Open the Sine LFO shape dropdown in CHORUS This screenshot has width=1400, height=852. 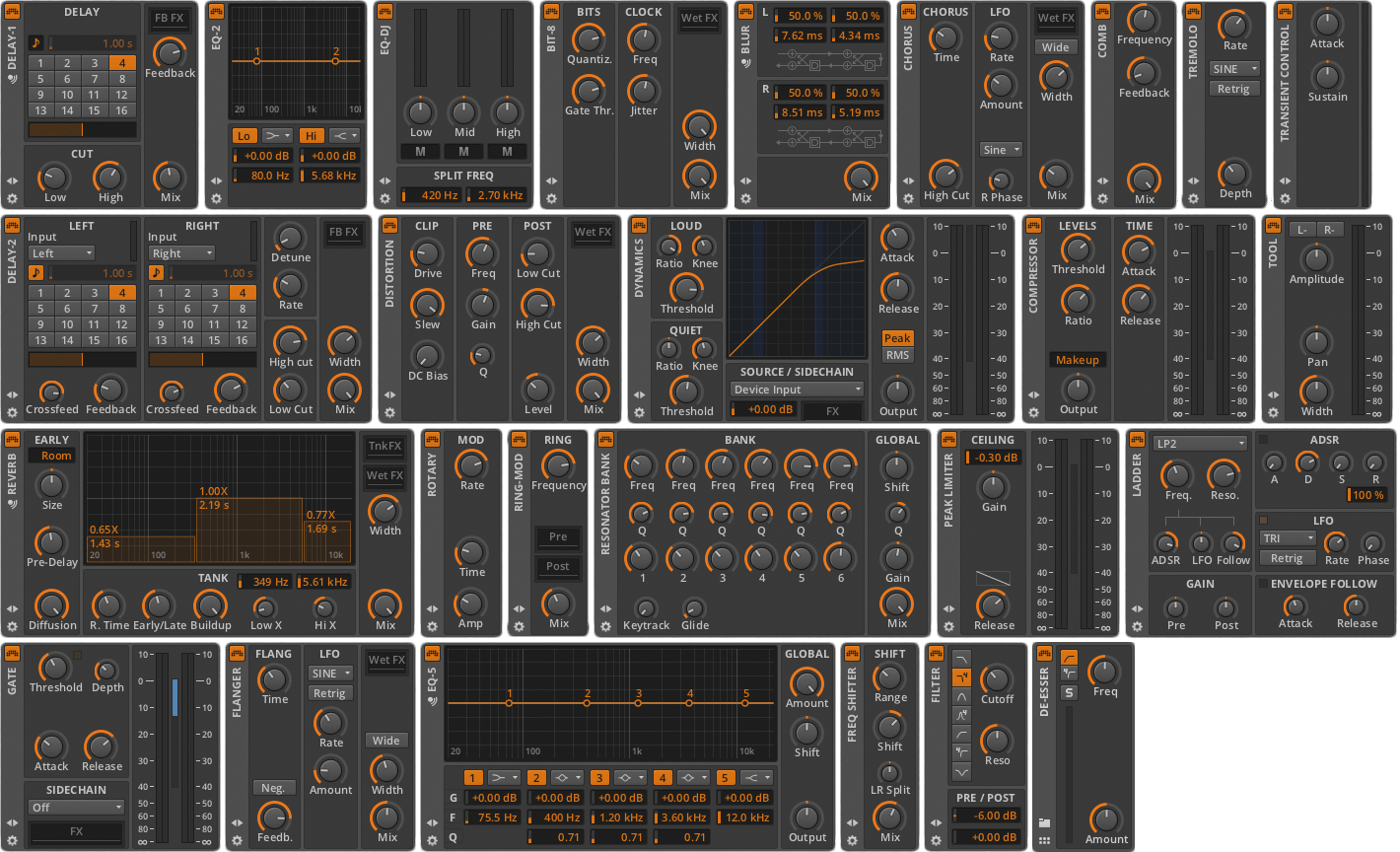(1001, 150)
